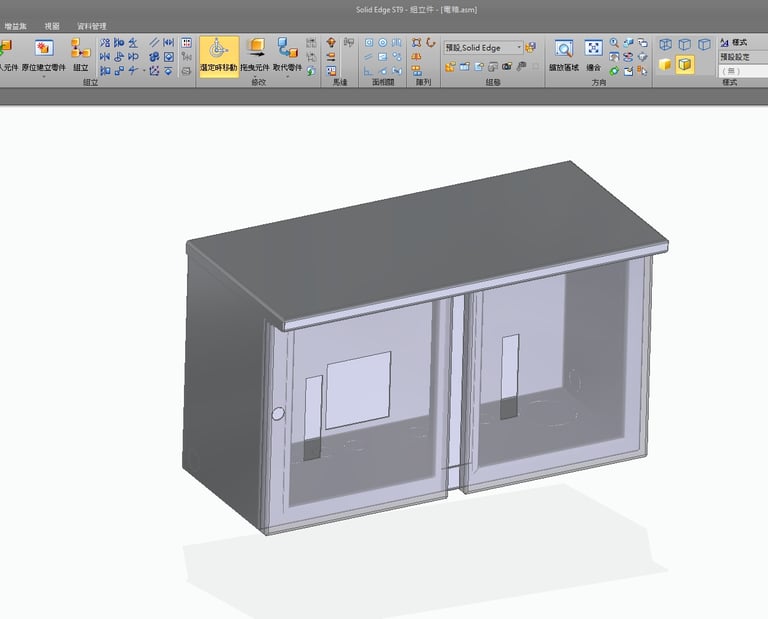
Task: Select the center-plane relationship icon with facing arrows
Action: (x=168, y=43)
